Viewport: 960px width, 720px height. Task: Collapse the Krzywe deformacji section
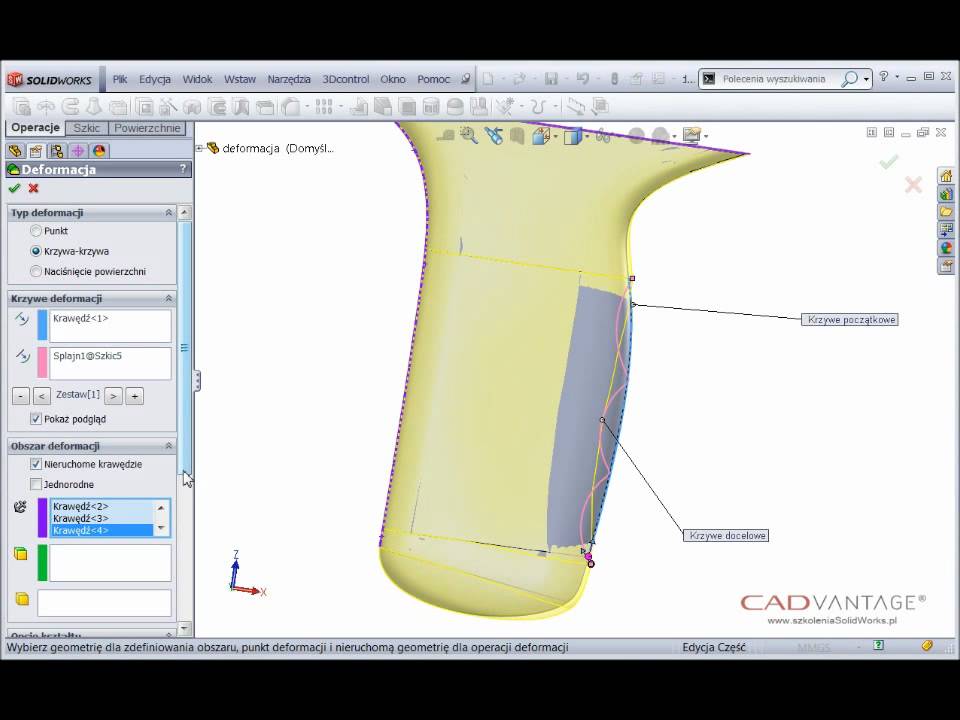(168, 298)
